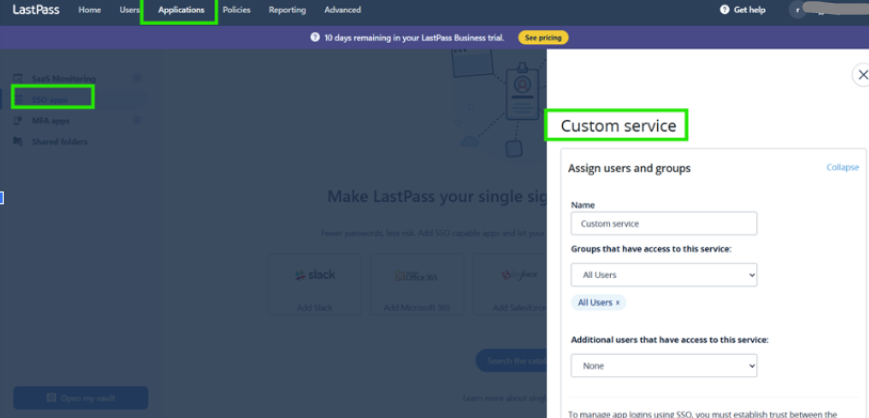Screen dimensions: 869x418
Task: Click the user avatar icon in header
Action: pos(798,10)
